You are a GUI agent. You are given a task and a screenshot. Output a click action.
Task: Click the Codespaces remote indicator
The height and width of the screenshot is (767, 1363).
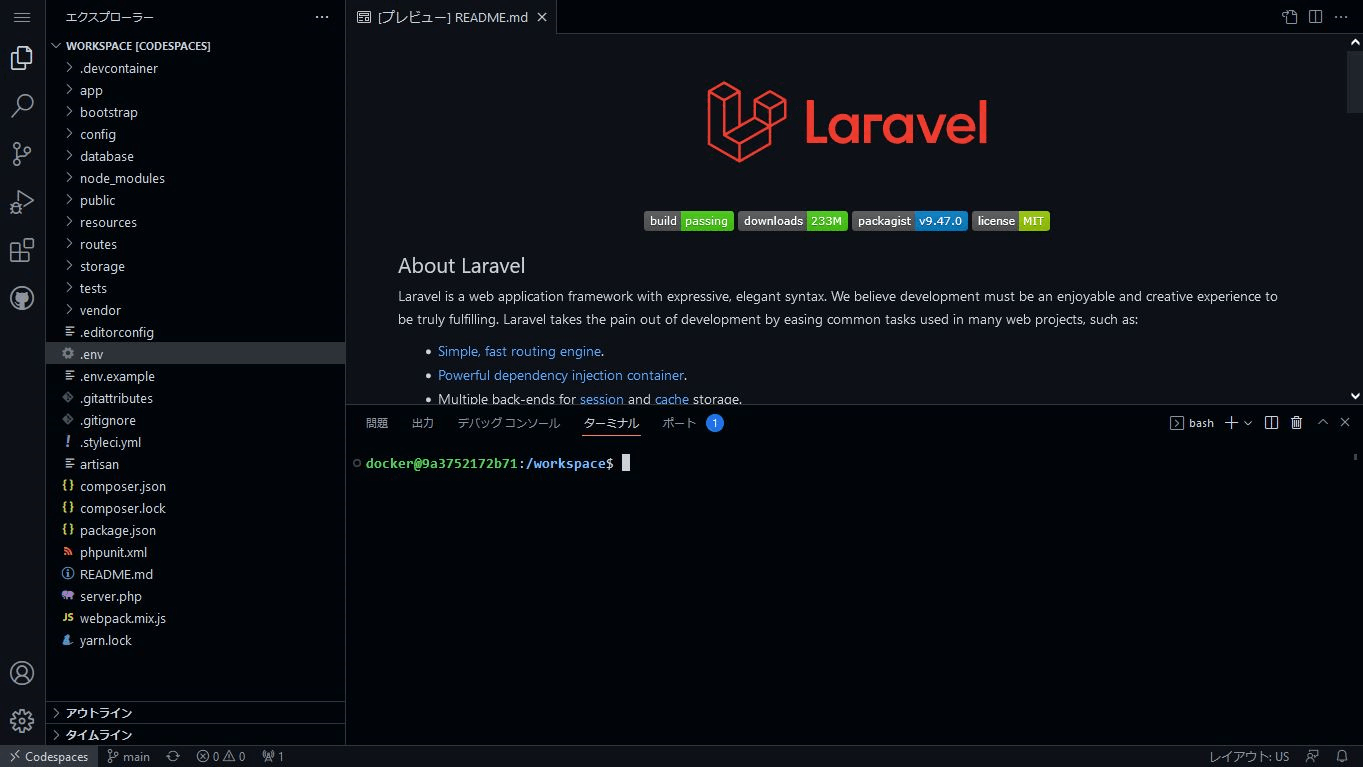click(49, 756)
